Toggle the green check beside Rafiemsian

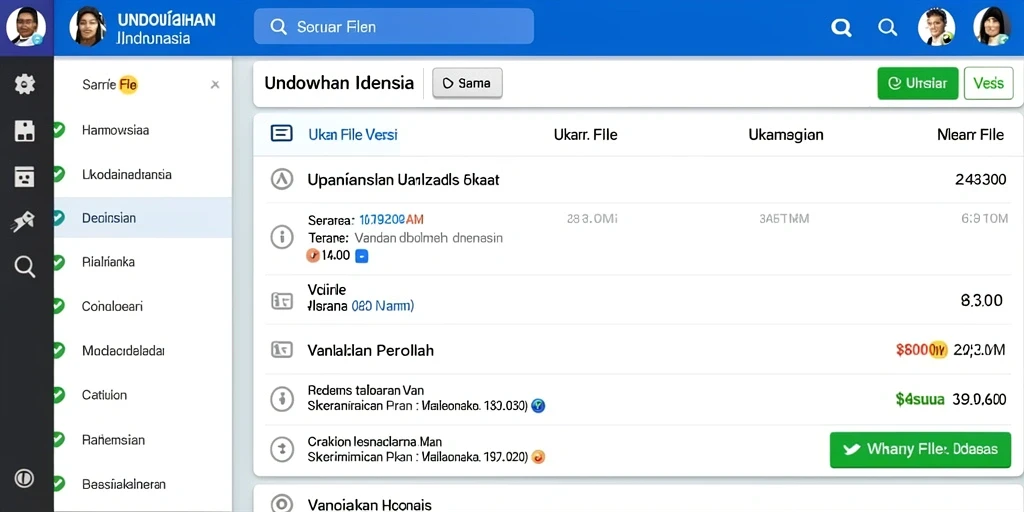tap(58, 440)
